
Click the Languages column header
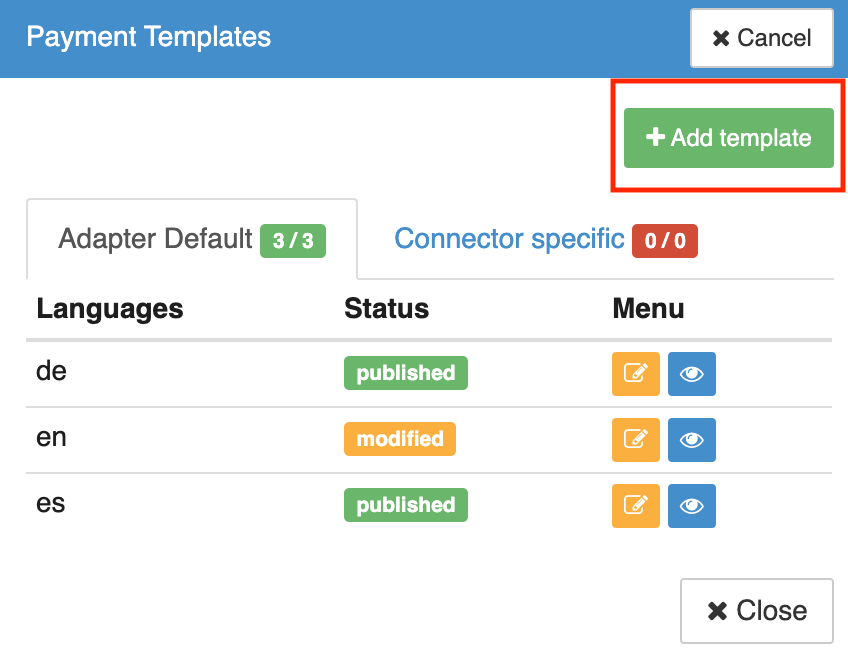[110, 309]
